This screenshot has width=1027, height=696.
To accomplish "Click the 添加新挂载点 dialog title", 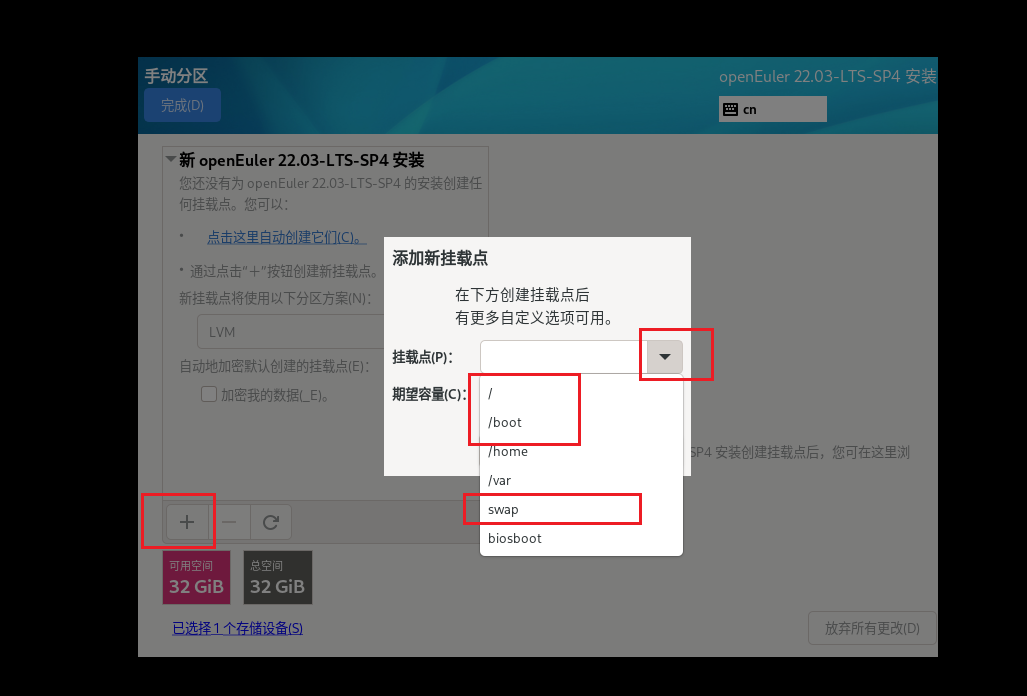I will click(440, 258).
